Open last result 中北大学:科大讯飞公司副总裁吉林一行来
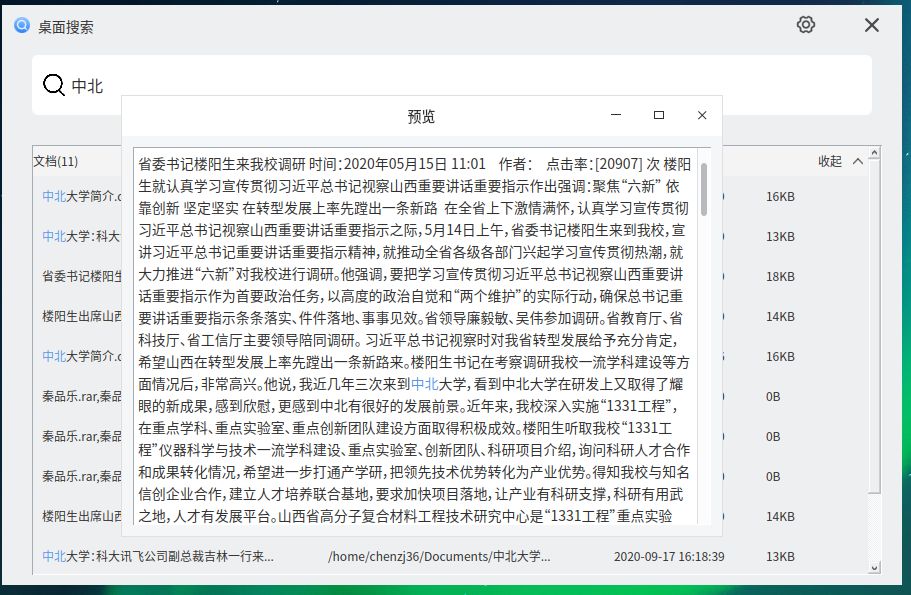911x595 pixels. click(x=158, y=556)
